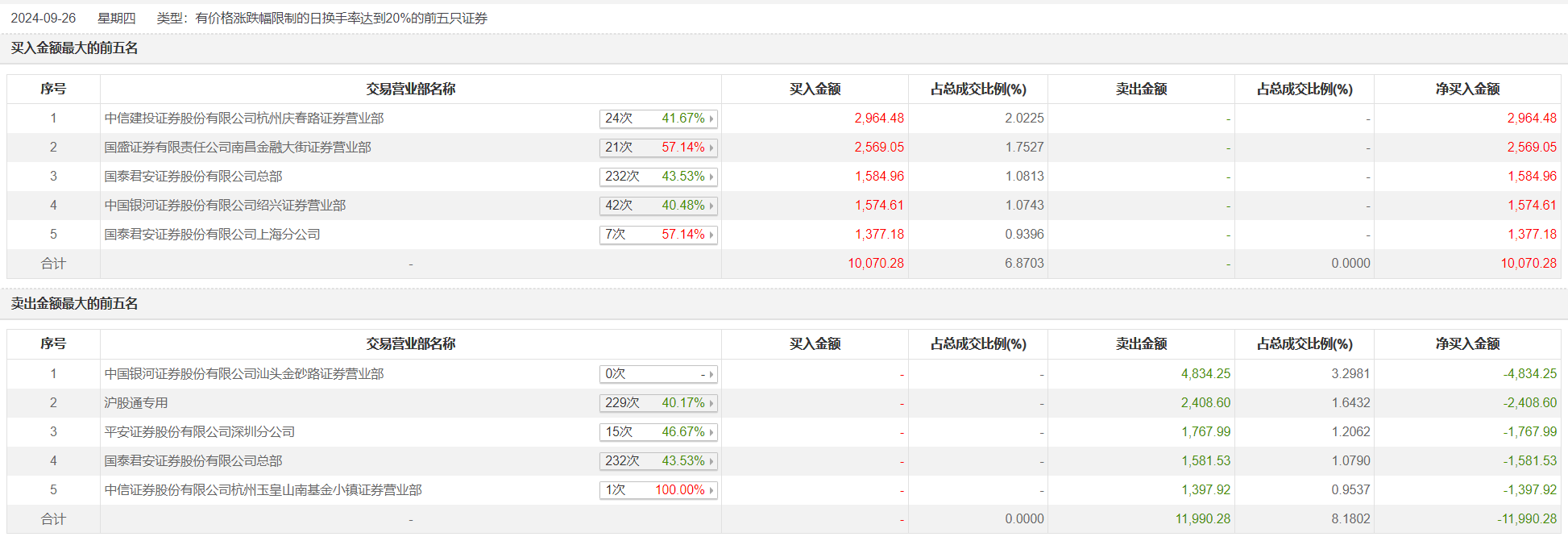
Task: Click 平安证券深圳分公司 broker name
Action: pos(199,432)
